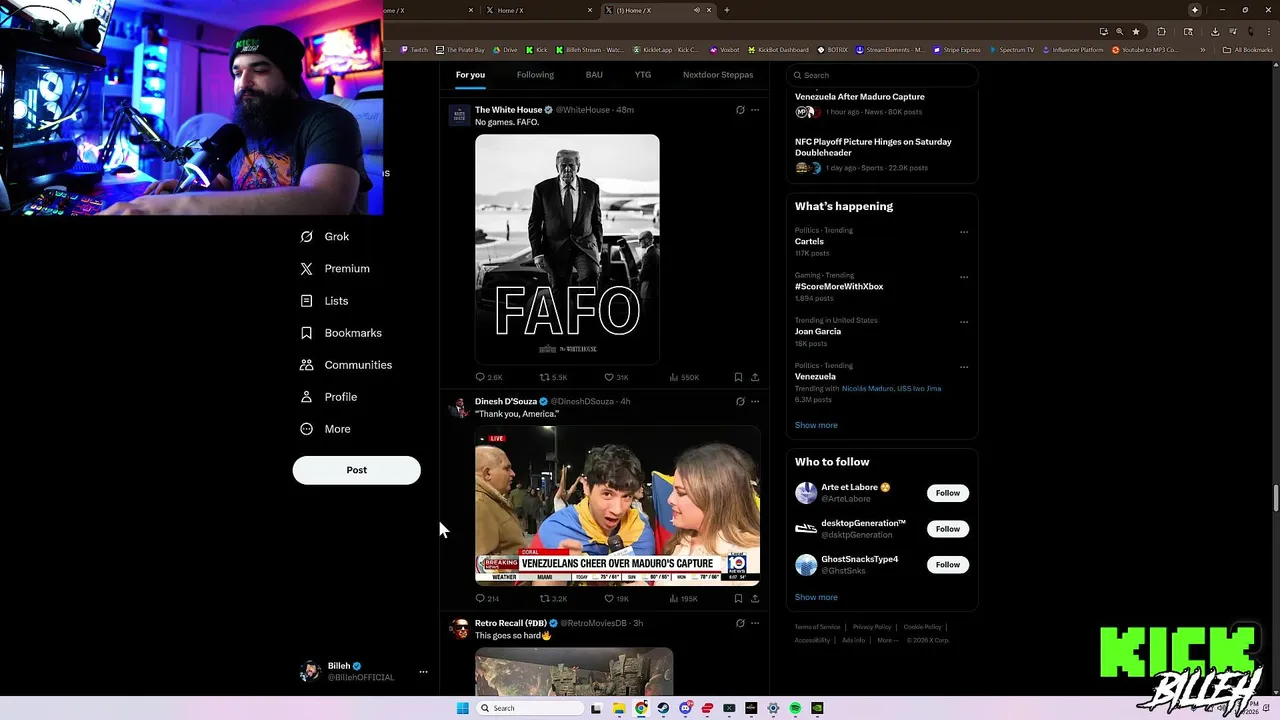Share Dinesh D'Souza post
Image resolution: width=1280 pixels, height=720 pixels.
pyautogui.click(x=755, y=599)
